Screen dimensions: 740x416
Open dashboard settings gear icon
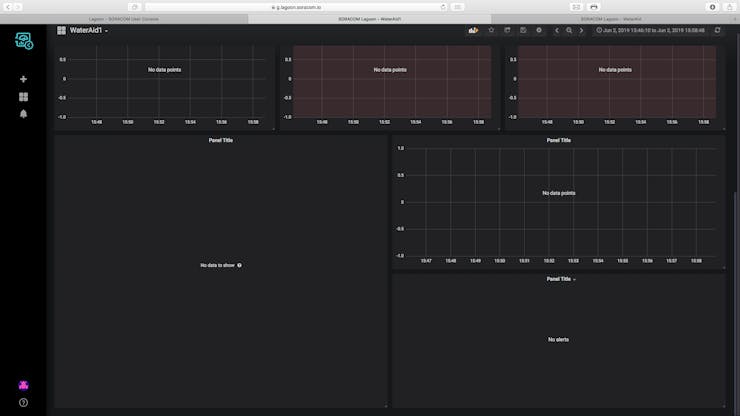click(x=539, y=30)
